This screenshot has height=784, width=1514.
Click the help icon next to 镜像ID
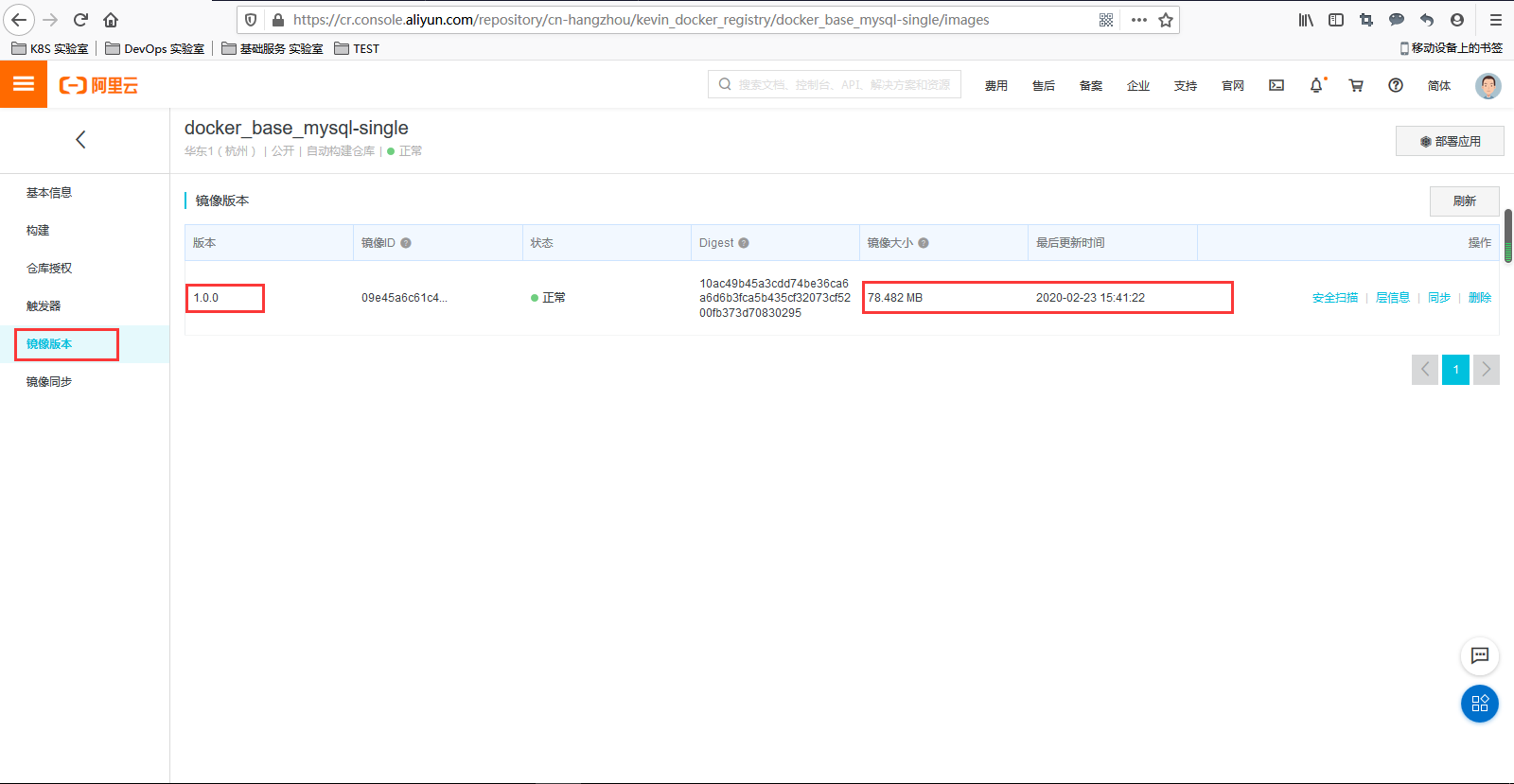tap(406, 243)
